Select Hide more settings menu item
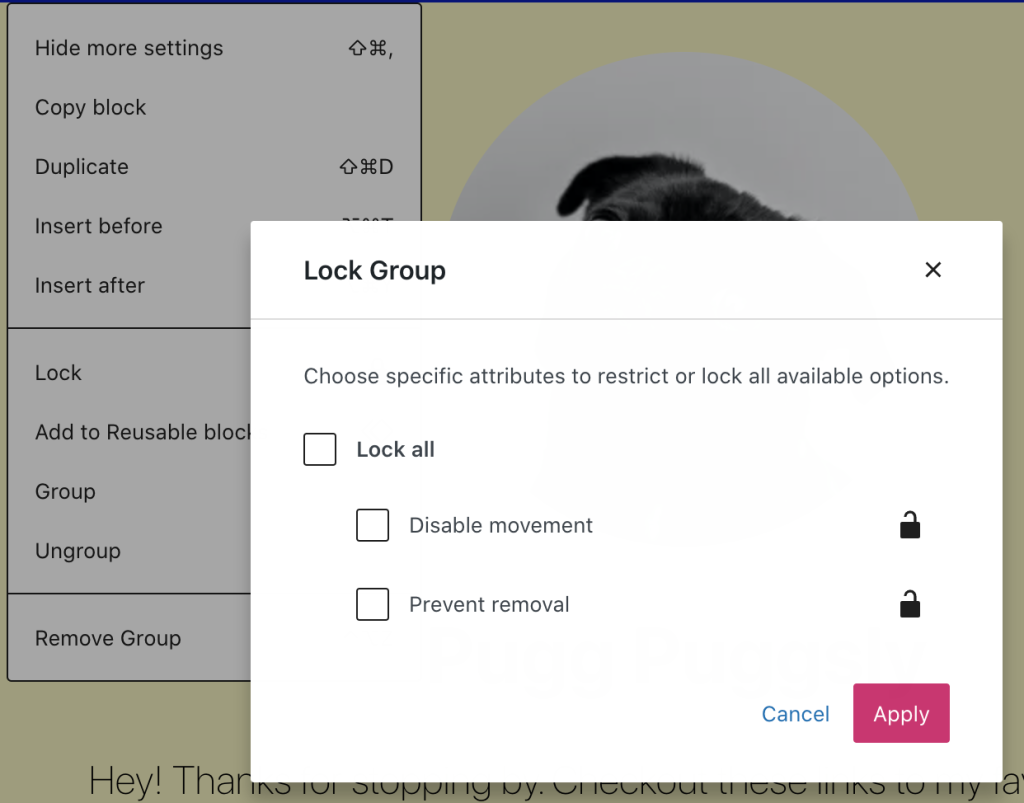Screen dimensions: 1024x803 129,48
